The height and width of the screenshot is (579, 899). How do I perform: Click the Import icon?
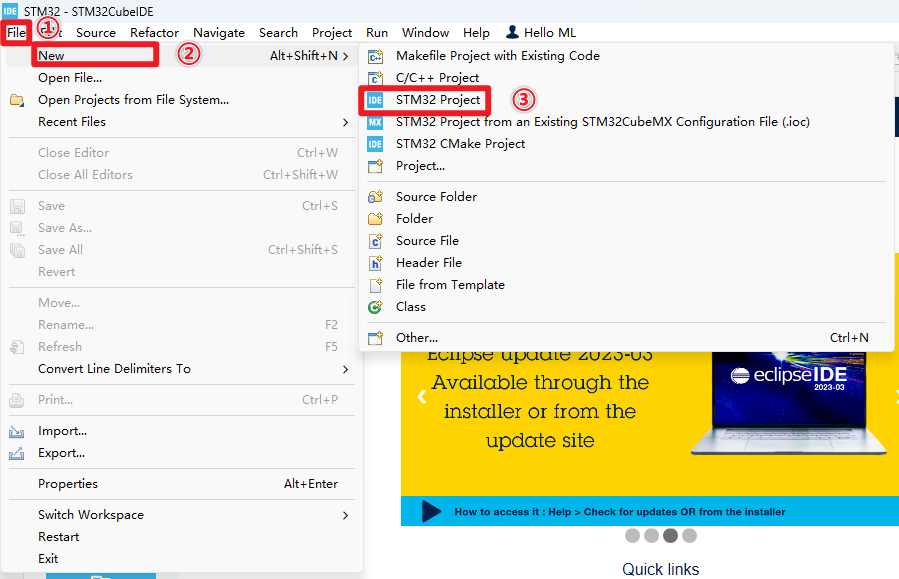pos(17,431)
